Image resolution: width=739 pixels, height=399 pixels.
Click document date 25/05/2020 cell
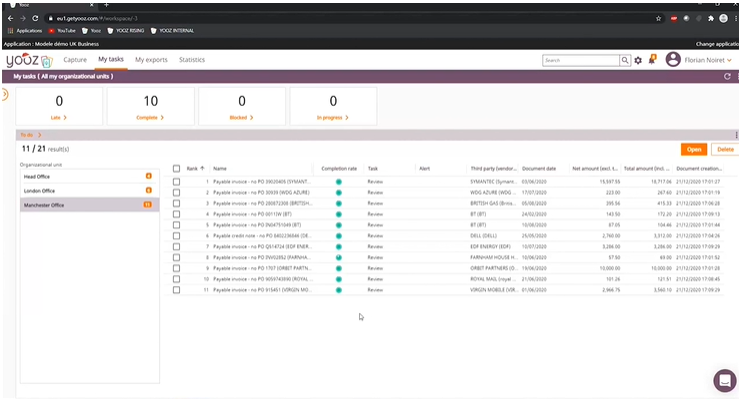pyautogui.click(x=534, y=236)
